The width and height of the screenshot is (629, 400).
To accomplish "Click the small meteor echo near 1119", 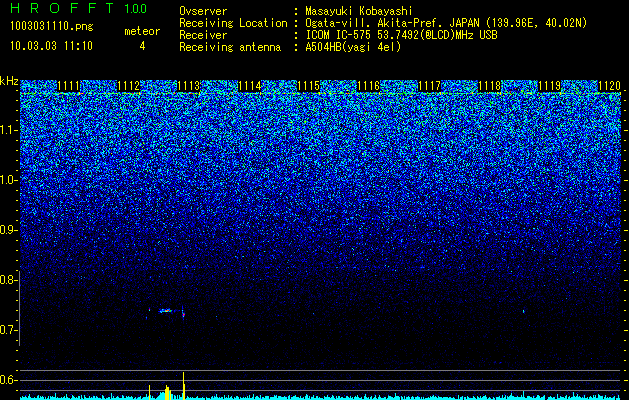I will point(523,311).
